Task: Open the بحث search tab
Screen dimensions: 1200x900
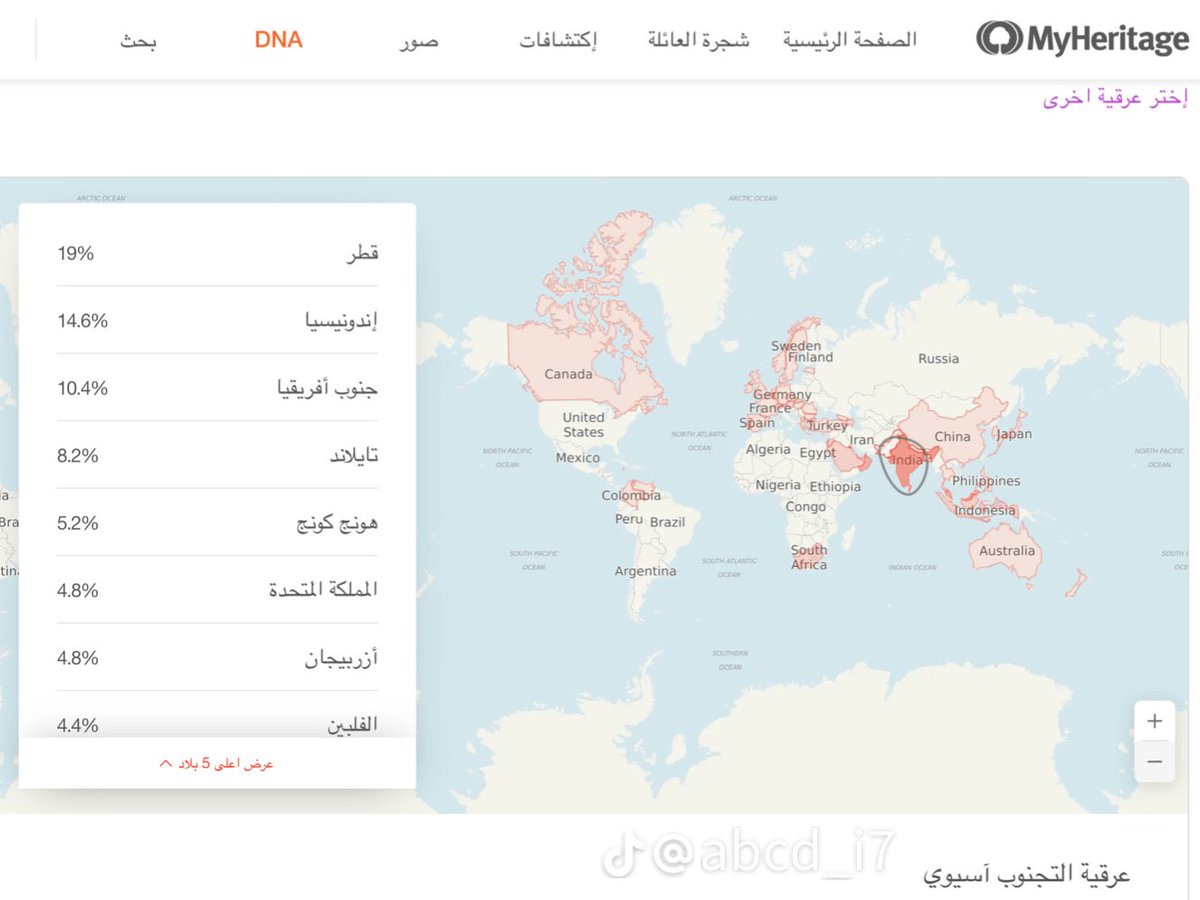Action: (139, 41)
